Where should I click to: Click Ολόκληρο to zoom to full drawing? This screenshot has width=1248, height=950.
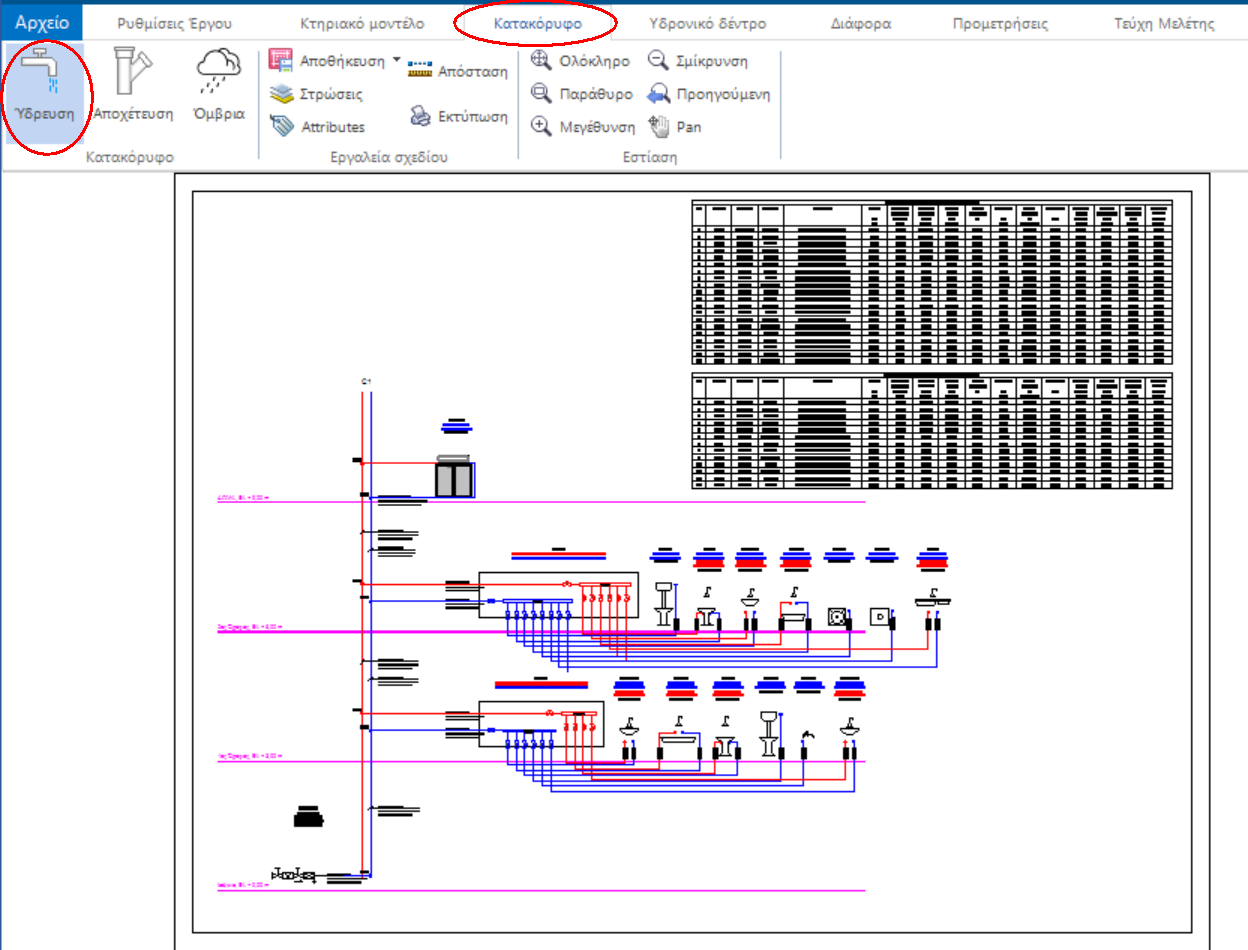click(583, 60)
